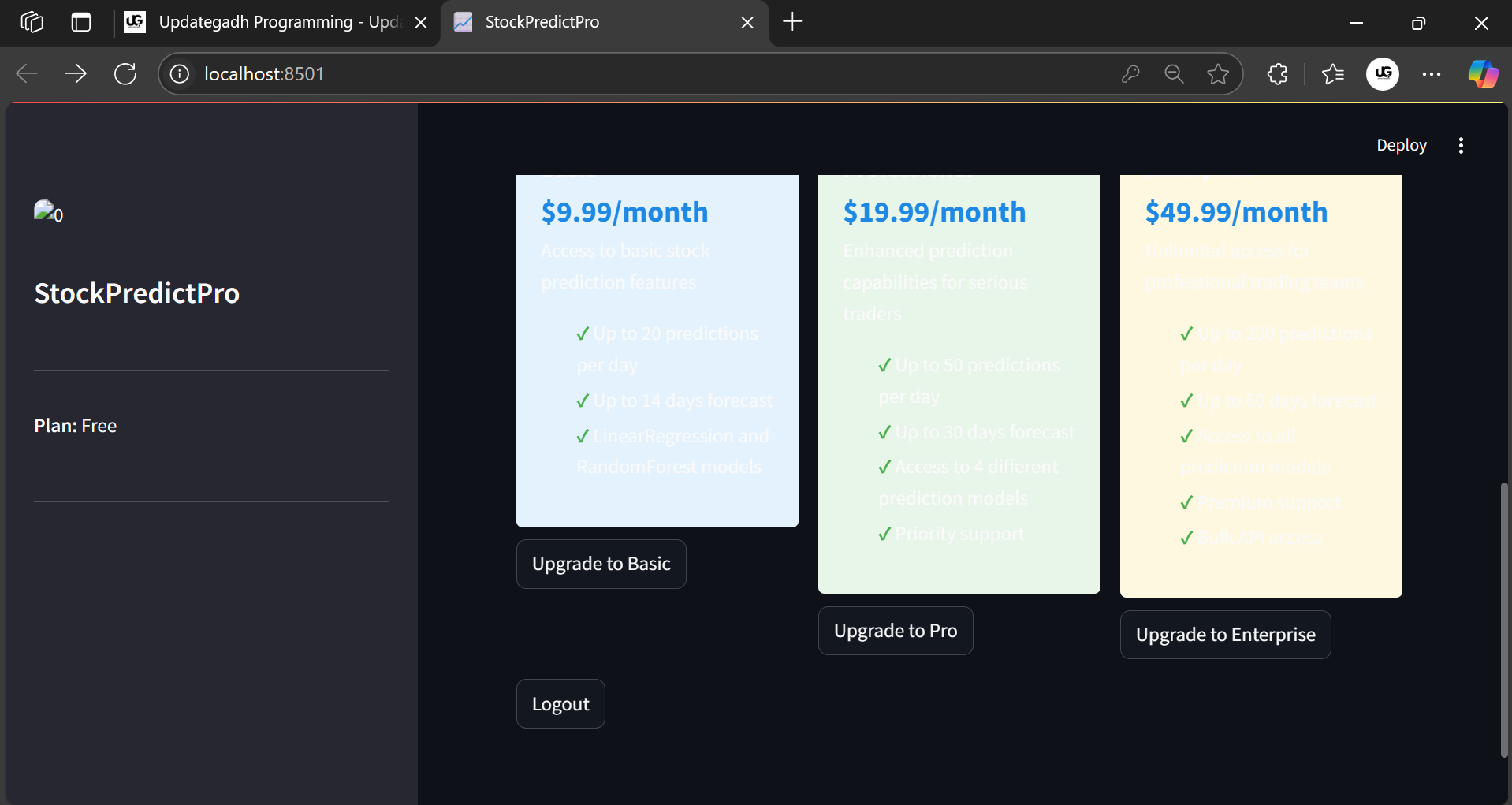1512x805 pixels.
Task: Click the browser back arrow icon
Action: coord(27,74)
